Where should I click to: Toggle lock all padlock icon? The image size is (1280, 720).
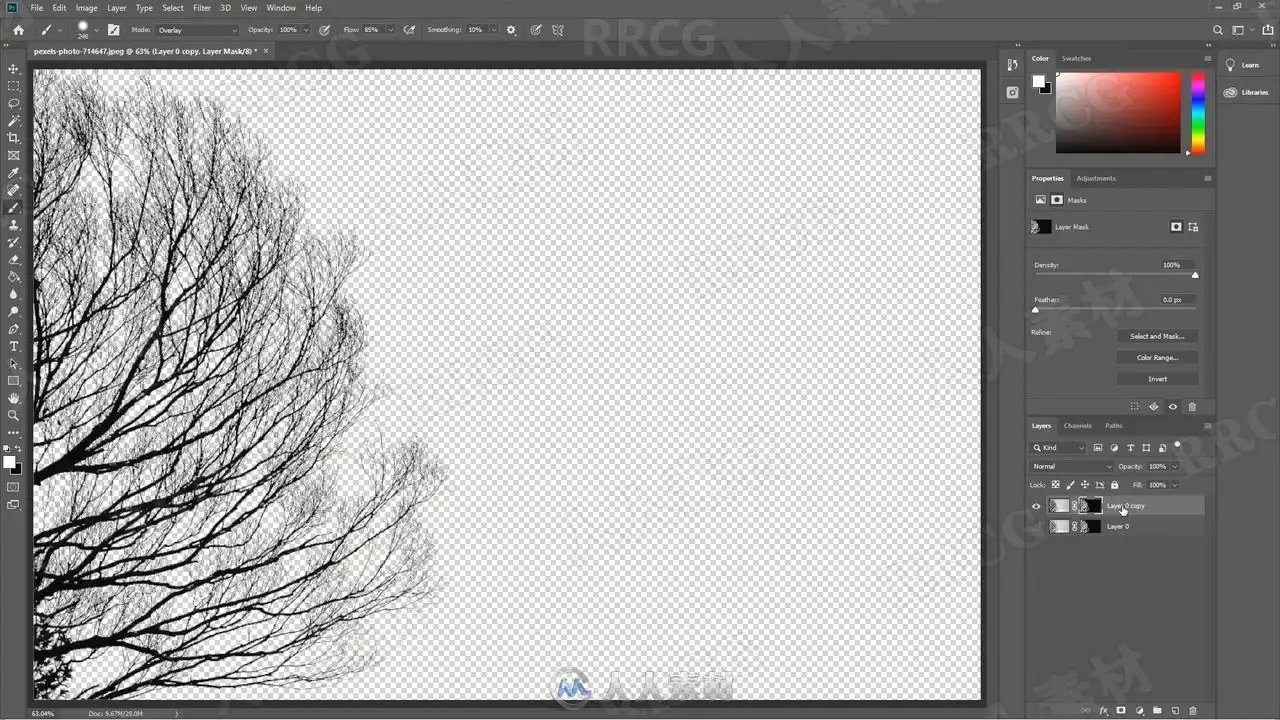[1114, 485]
